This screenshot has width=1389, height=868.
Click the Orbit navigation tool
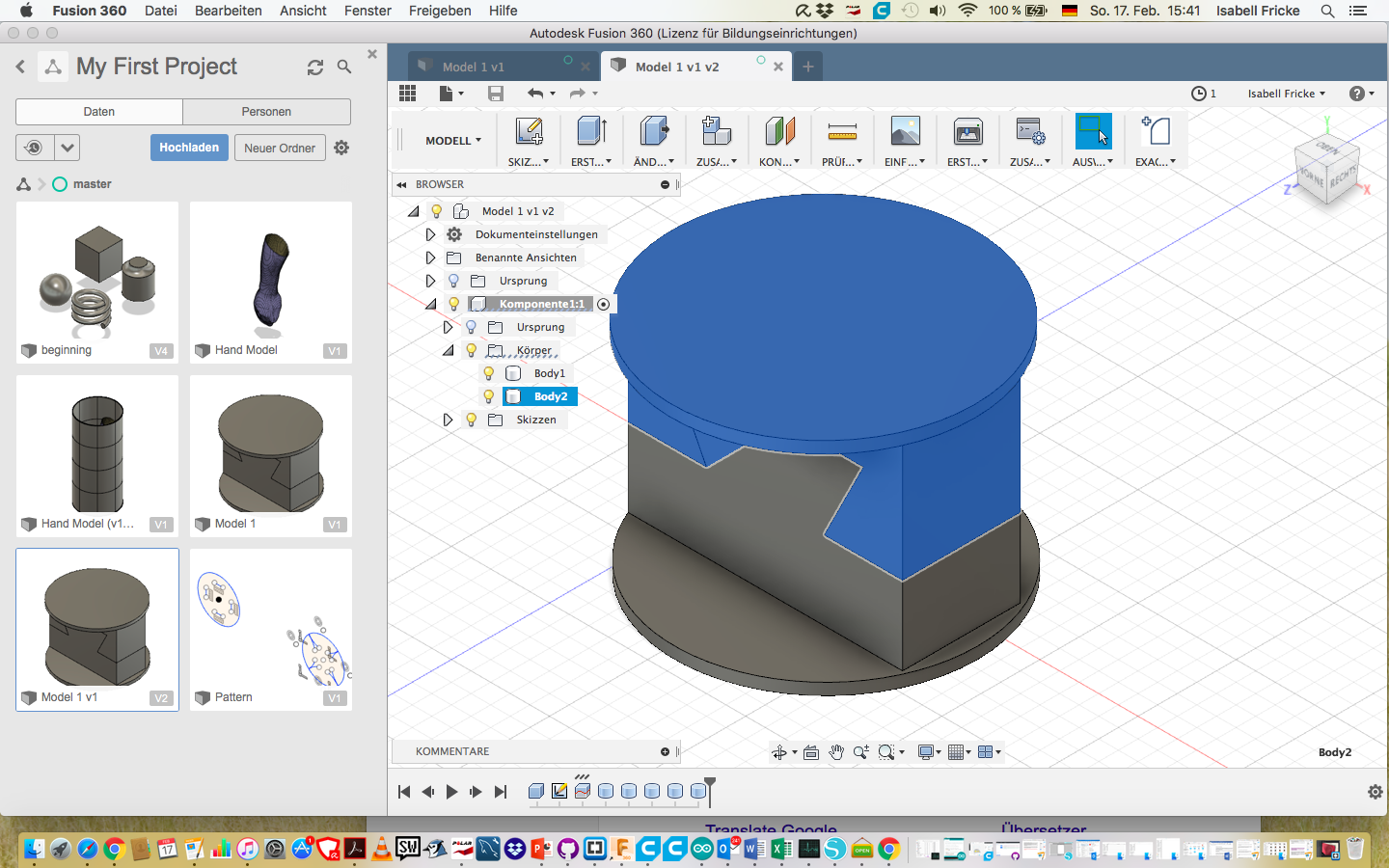tap(779, 752)
